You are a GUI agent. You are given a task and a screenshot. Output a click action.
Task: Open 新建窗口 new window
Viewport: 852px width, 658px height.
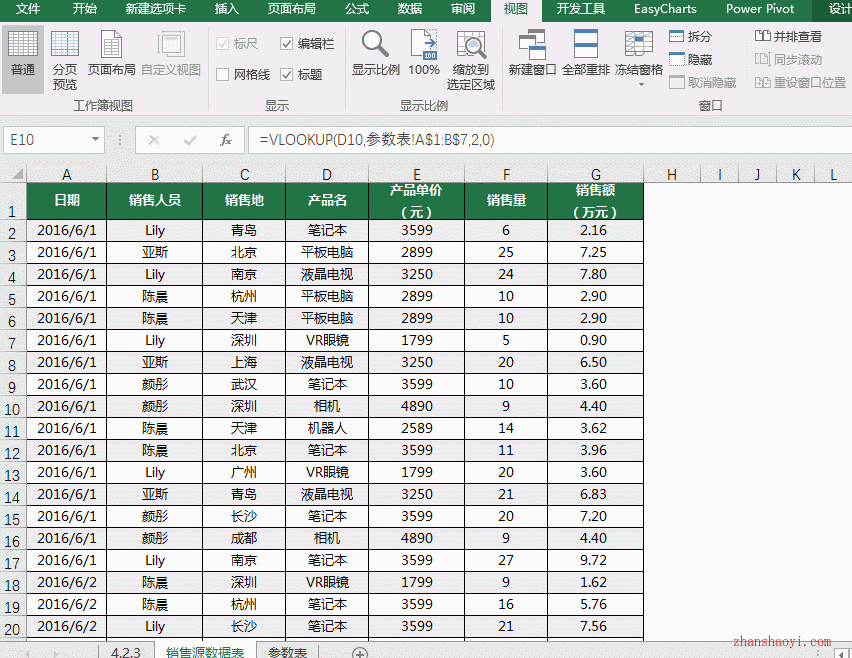pos(532,53)
